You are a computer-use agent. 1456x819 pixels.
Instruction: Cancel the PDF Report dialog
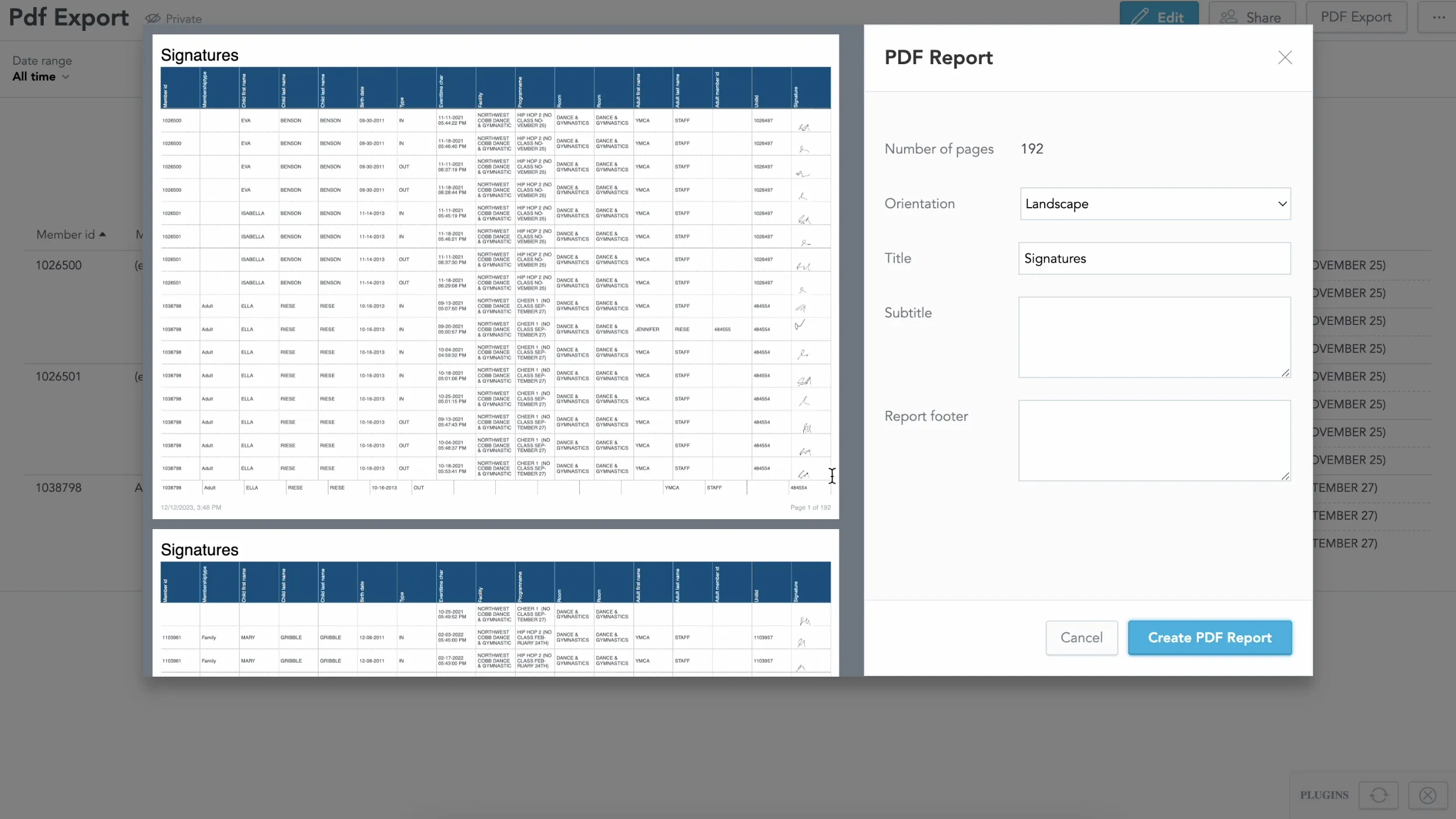coord(1081,638)
